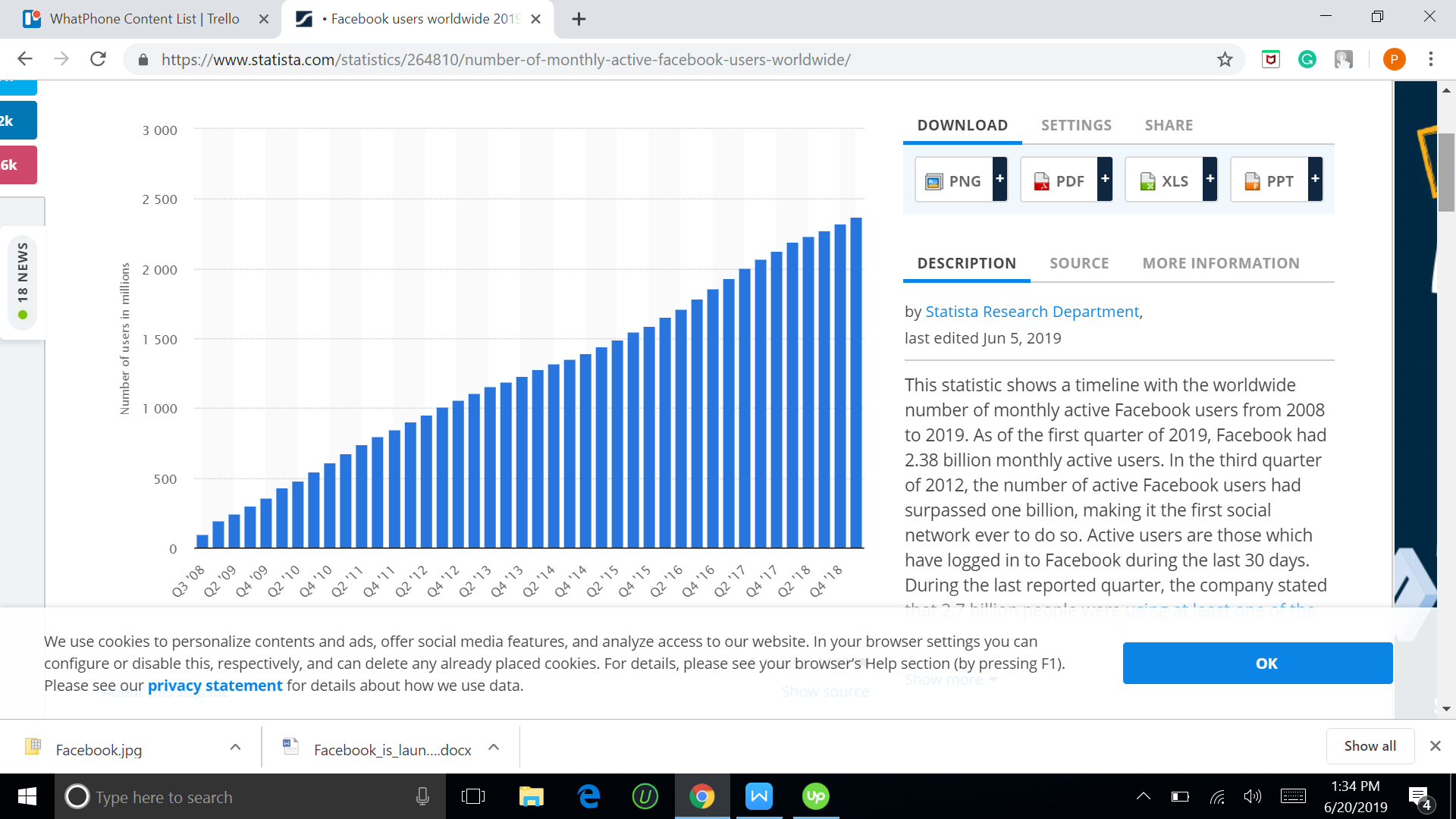Download the data as XLS

[1165, 180]
